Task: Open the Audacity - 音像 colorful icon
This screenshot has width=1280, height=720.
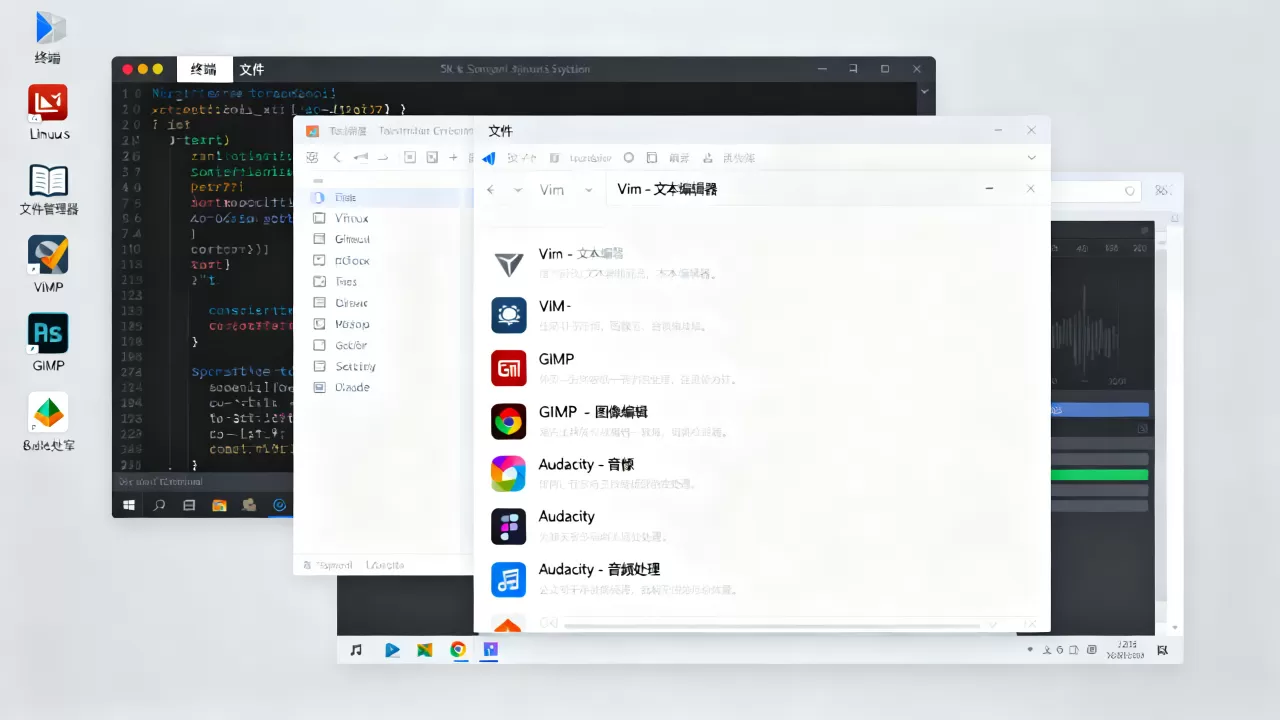Action: click(508, 474)
